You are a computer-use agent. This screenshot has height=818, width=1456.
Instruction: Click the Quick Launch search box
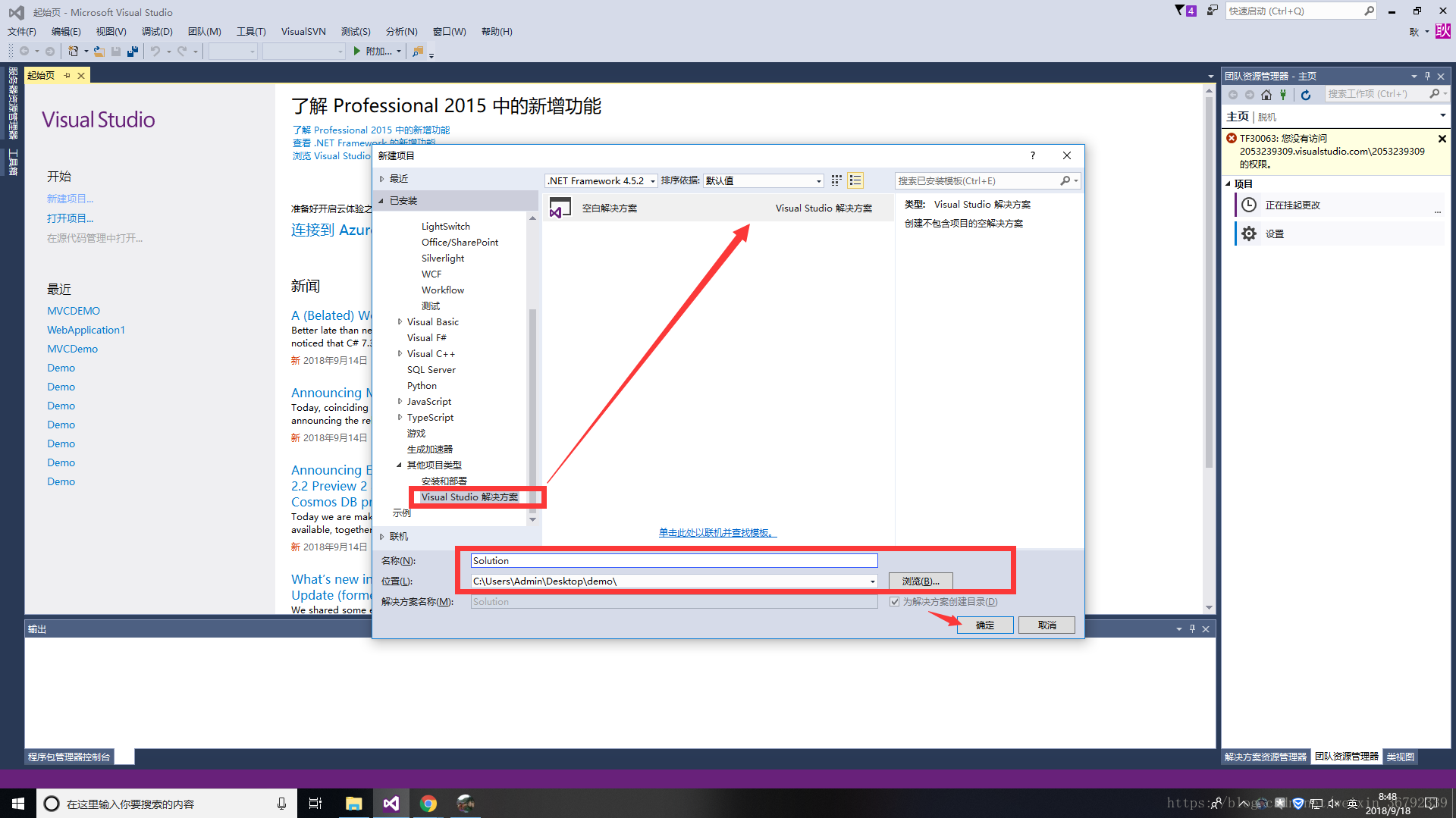click(1294, 11)
